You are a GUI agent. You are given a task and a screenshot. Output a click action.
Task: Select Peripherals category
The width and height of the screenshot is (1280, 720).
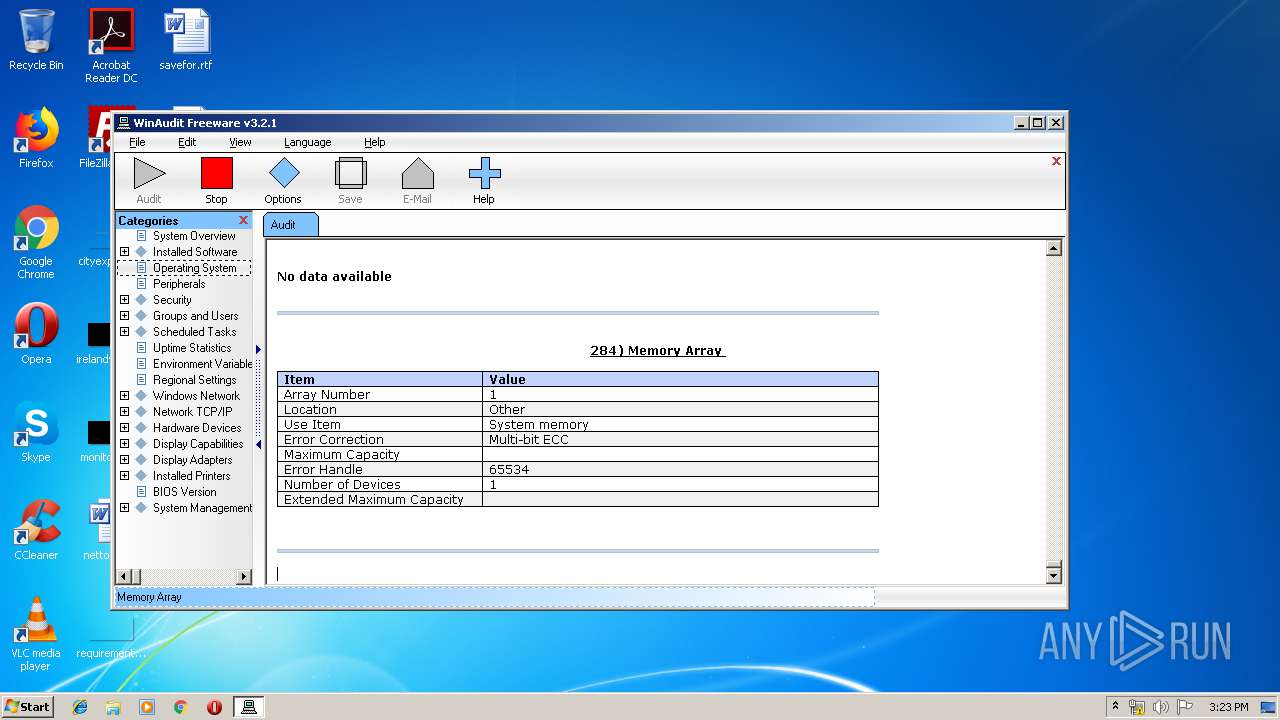point(179,284)
